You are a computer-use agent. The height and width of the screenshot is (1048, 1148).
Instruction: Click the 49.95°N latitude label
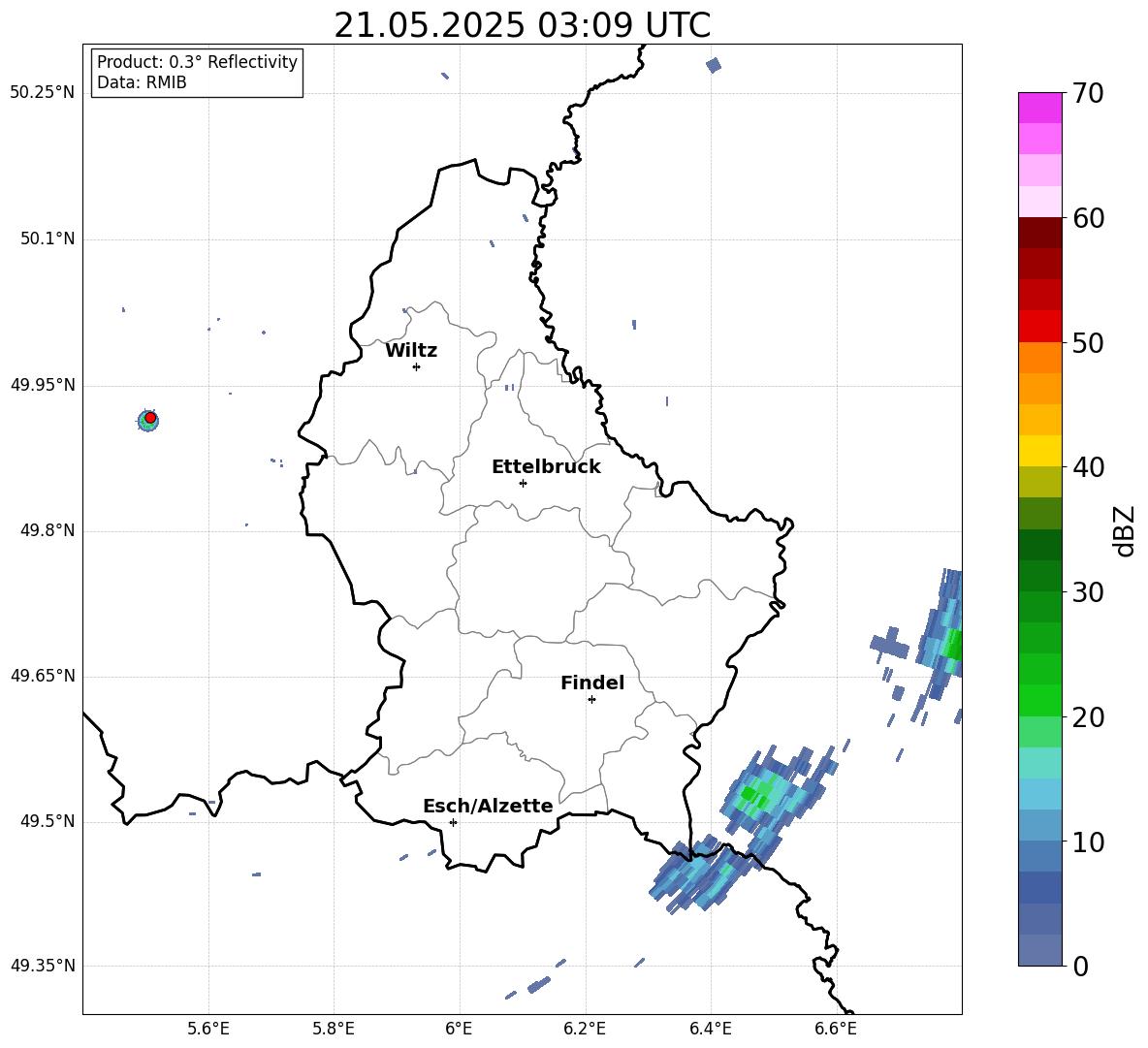point(43,385)
